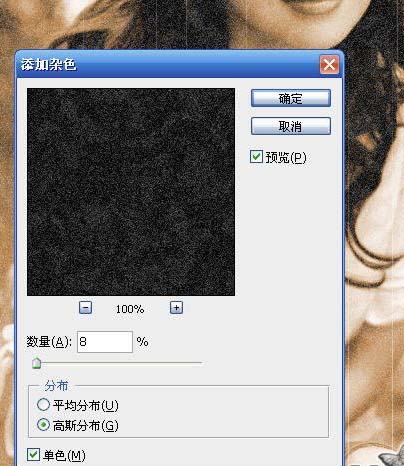Select the 平均分布(U) radio option
The width and height of the screenshot is (404, 466).
pyautogui.click(x=43, y=405)
